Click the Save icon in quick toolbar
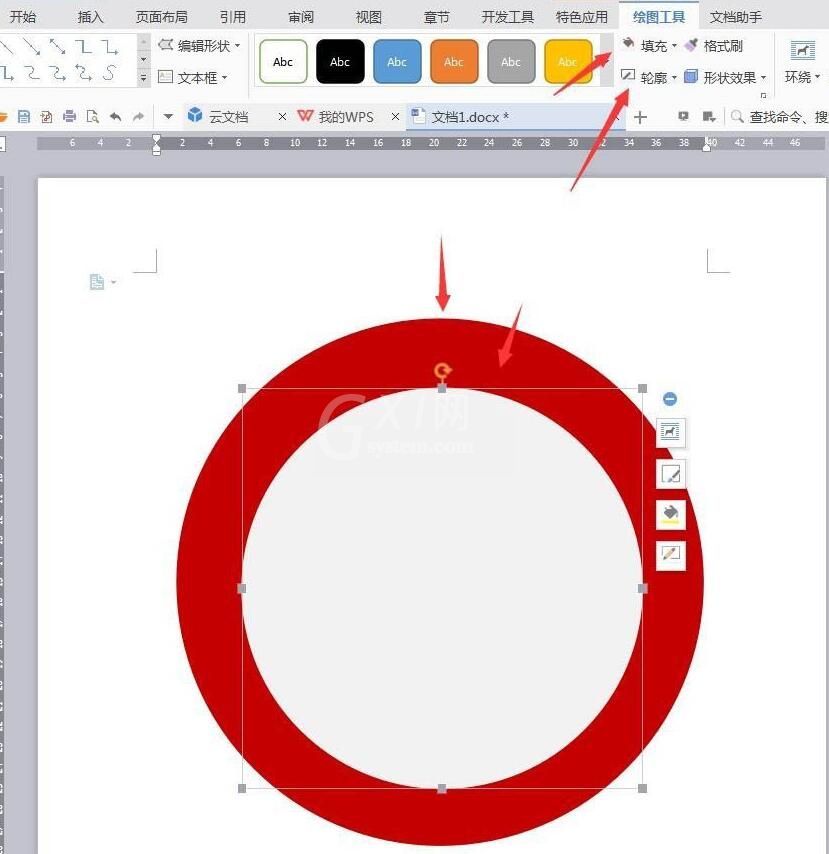Viewport: 829px width, 854px height. point(23,116)
